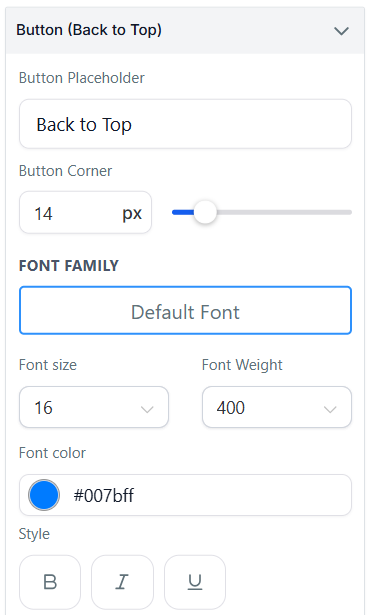Open the blue font color swatch
The width and height of the screenshot is (371, 615).
pyautogui.click(x=44, y=495)
